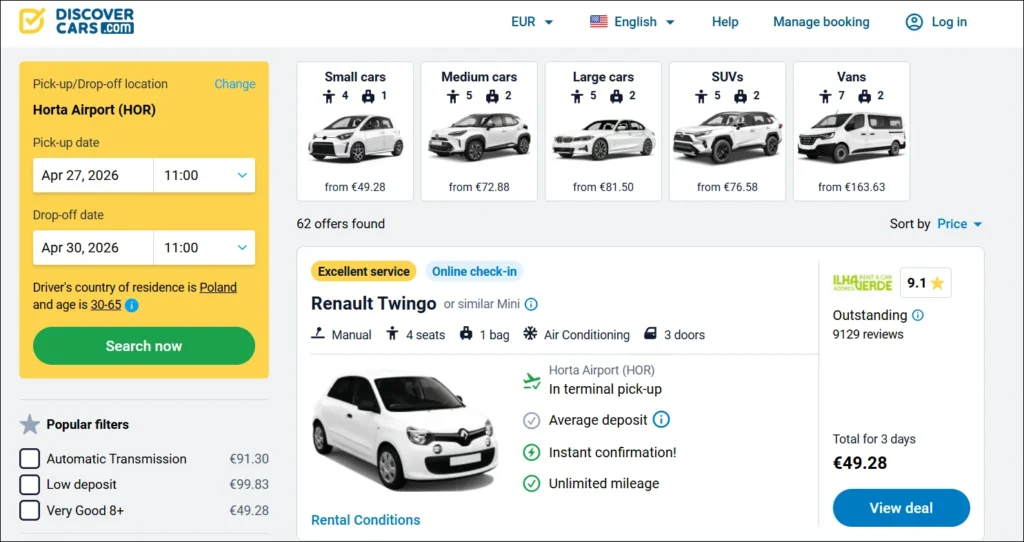This screenshot has height=542, width=1024.
Task: Click the Ilha Verde rent a car logo
Action: pyautogui.click(x=862, y=283)
